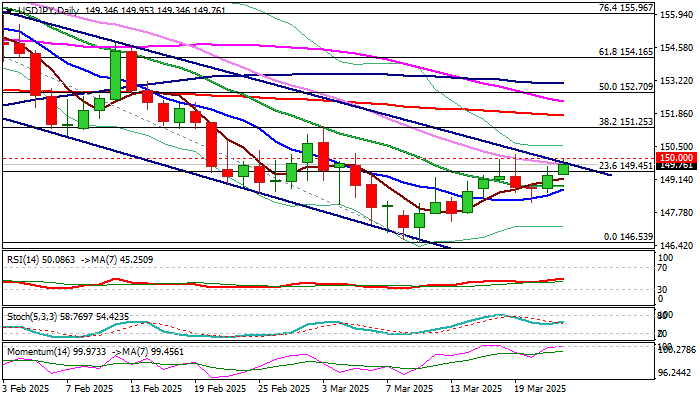This screenshot has height=400, width=700.
Task: Click the USDJPY,Daily chart title
Action: tap(40, 7)
